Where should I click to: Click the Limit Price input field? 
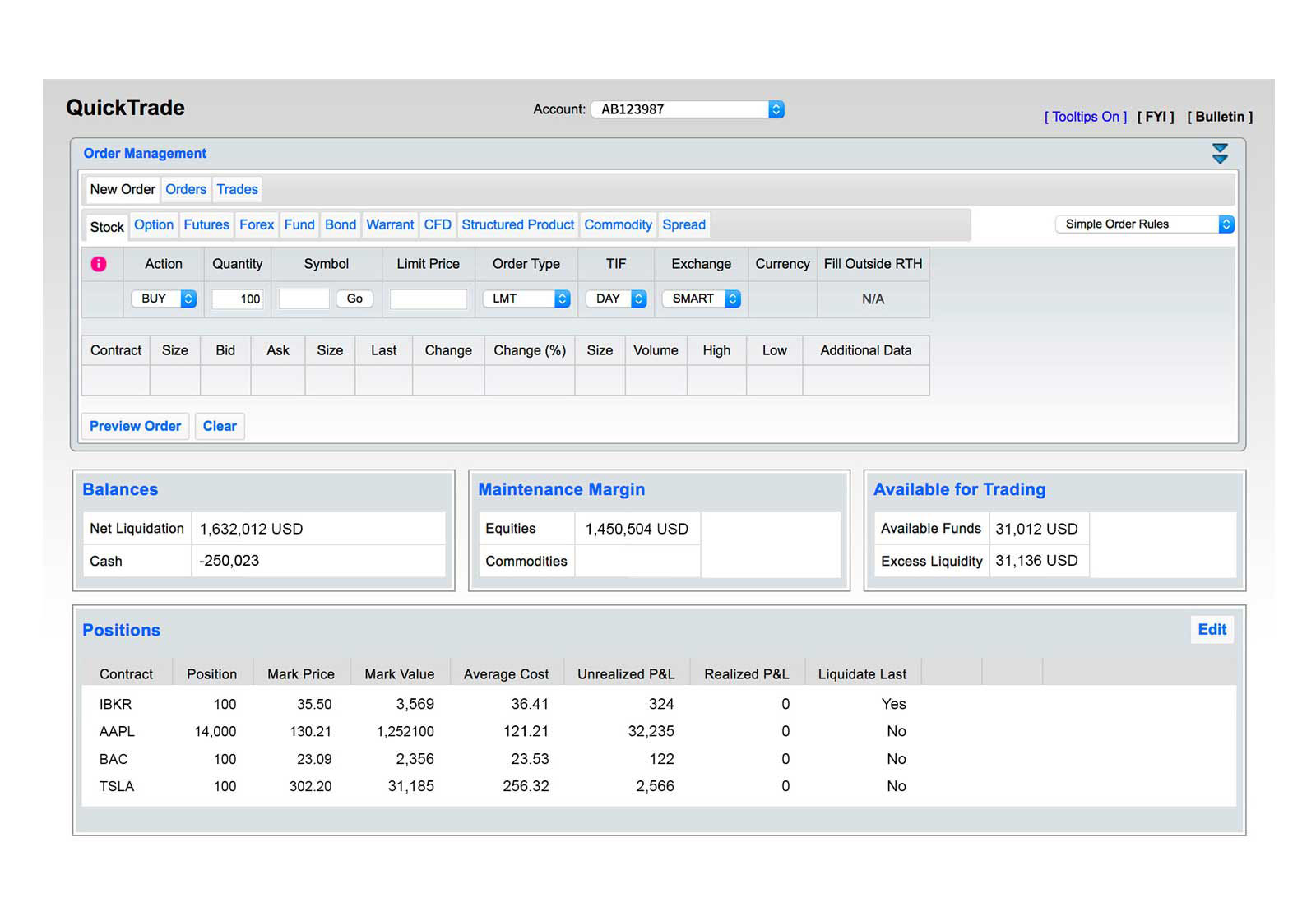click(428, 299)
